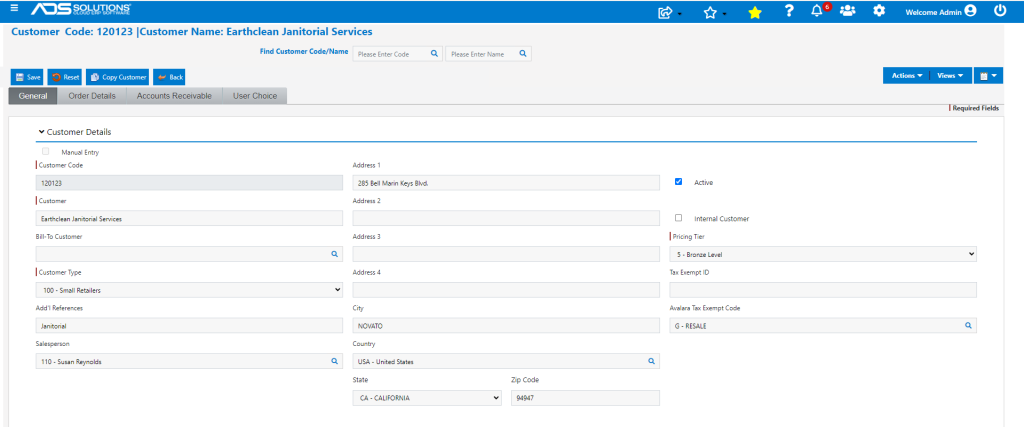Uncheck the Active checkbox
The width and height of the screenshot is (1024, 427).
679,182
